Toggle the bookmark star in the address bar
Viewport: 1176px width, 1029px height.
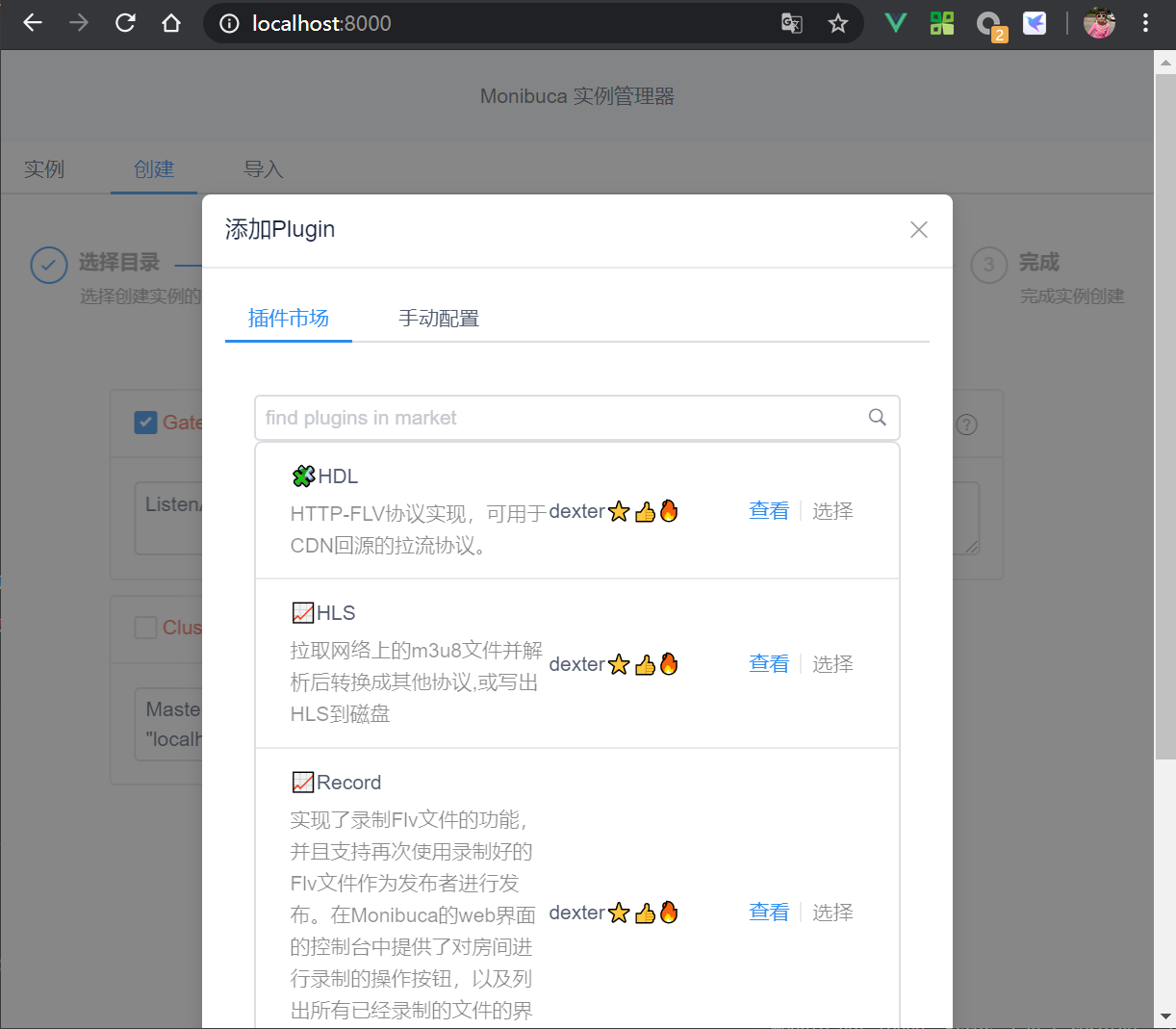point(838,23)
